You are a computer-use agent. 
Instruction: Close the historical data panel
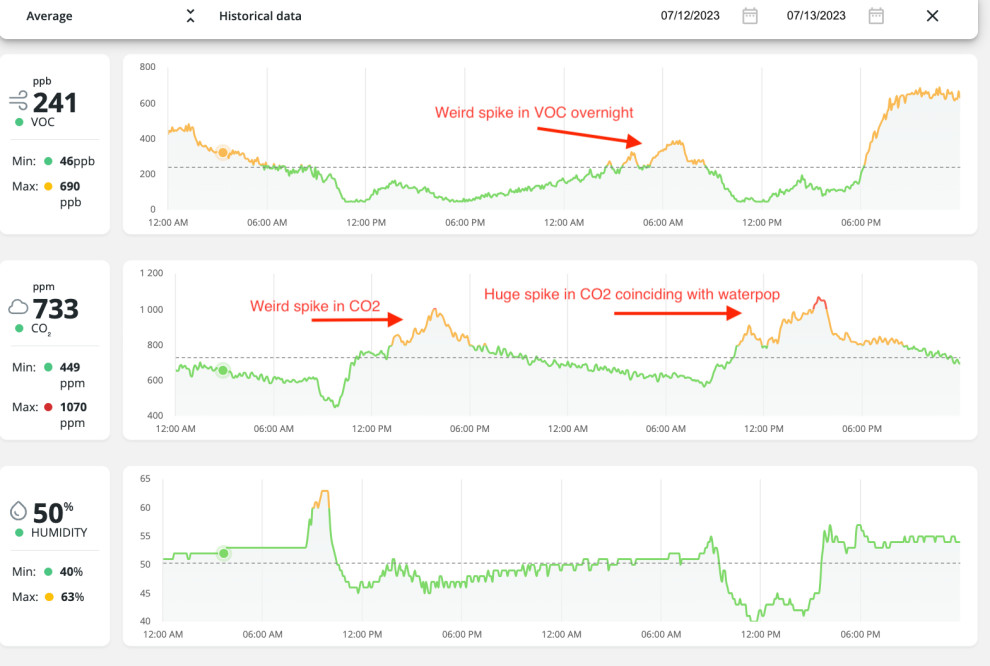pos(932,16)
